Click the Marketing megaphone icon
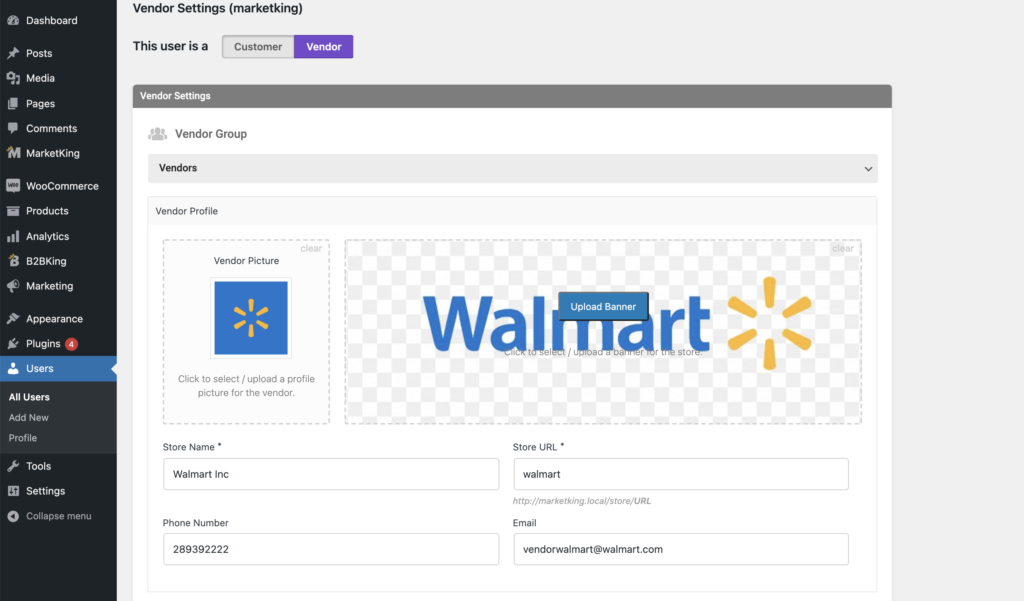Viewport: 1024px width, 601px height. point(13,286)
